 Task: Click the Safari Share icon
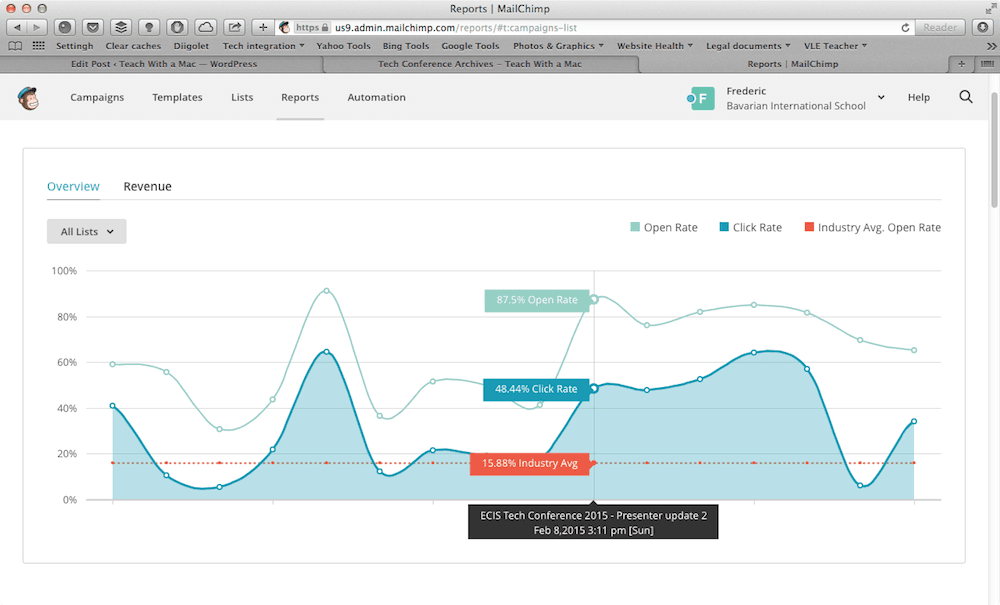point(235,27)
